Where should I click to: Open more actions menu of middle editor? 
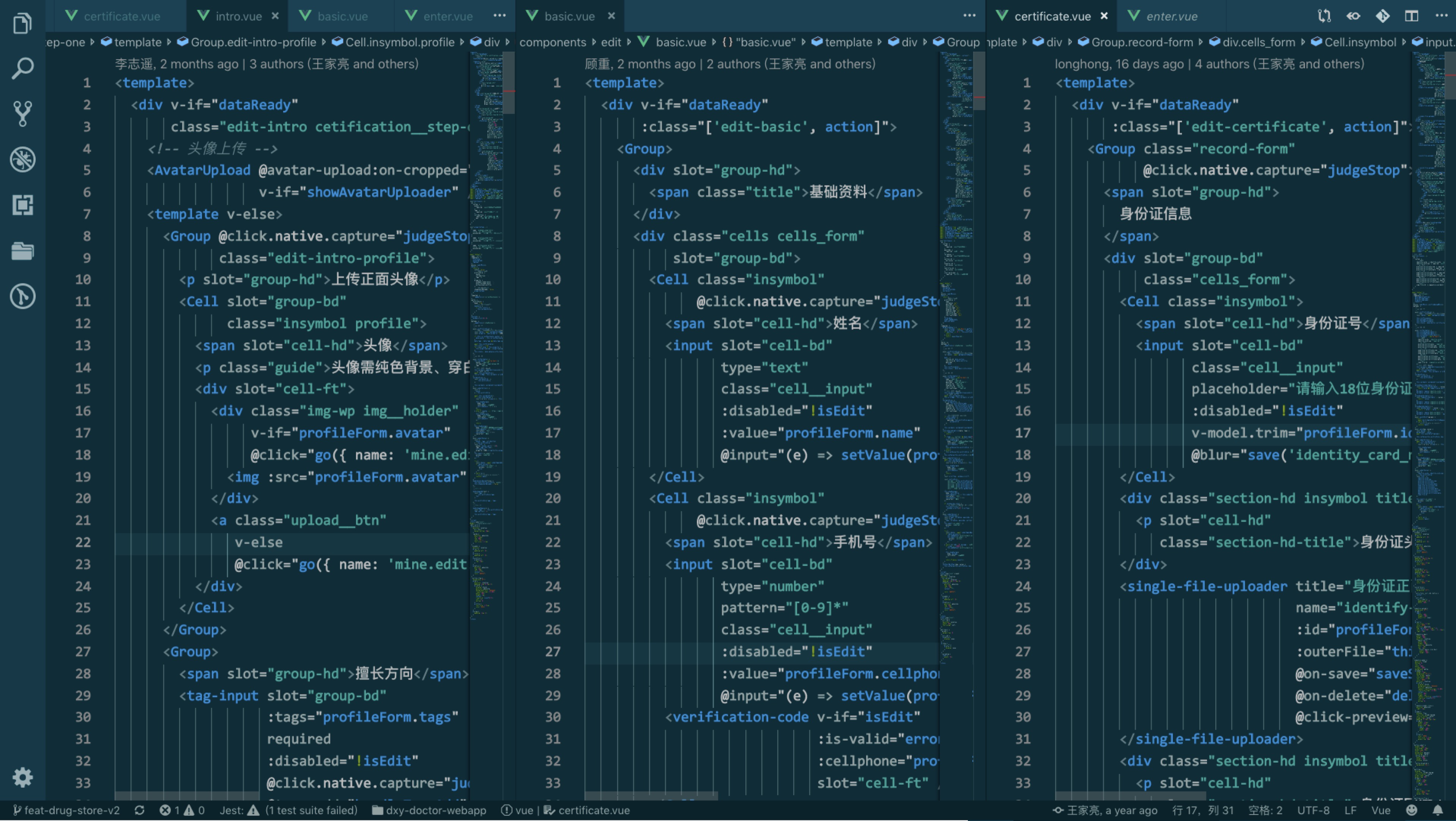pyautogui.click(x=969, y=16)
